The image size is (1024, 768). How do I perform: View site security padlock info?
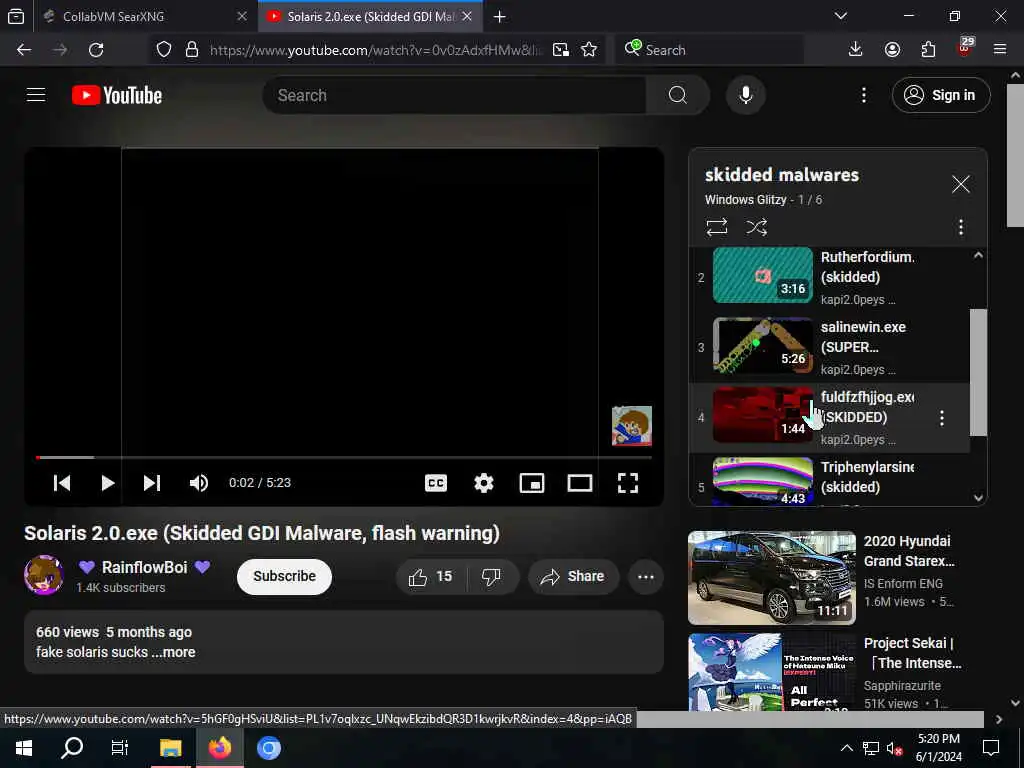[x=192, y=50]
